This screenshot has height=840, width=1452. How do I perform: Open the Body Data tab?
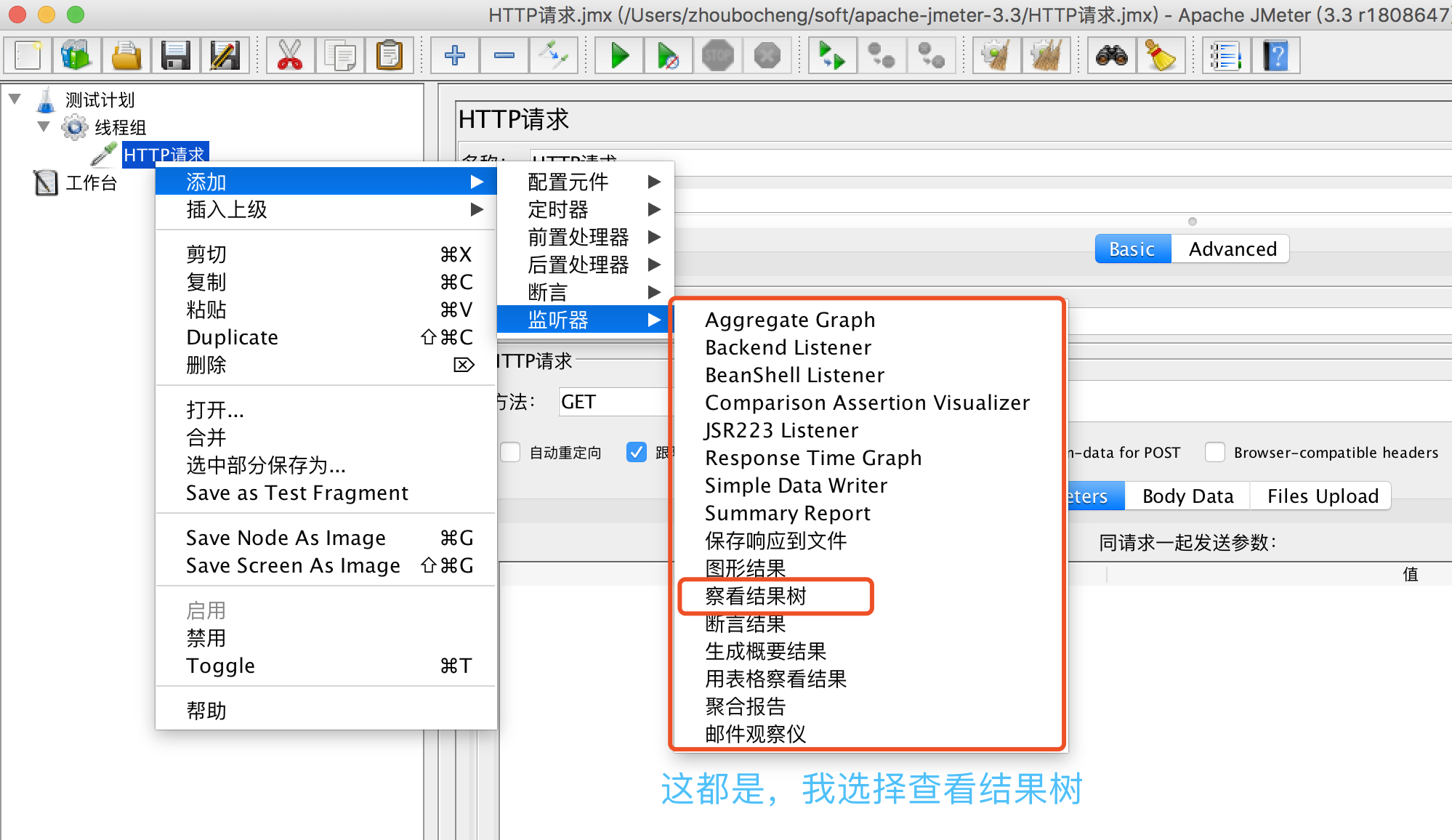1187,496
